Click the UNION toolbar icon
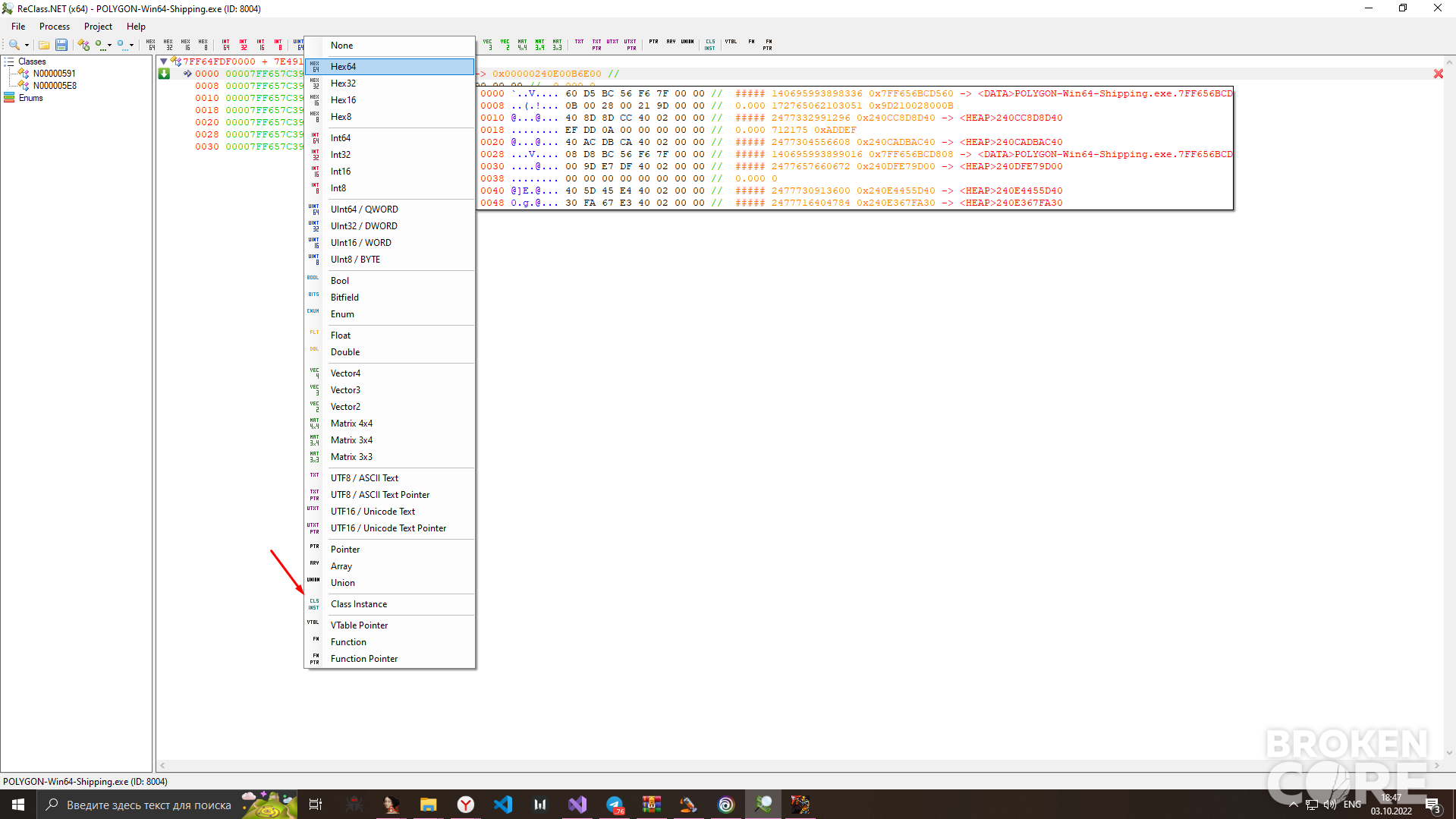This screenshot has width=1456, height=819. [x=687, y=43]
